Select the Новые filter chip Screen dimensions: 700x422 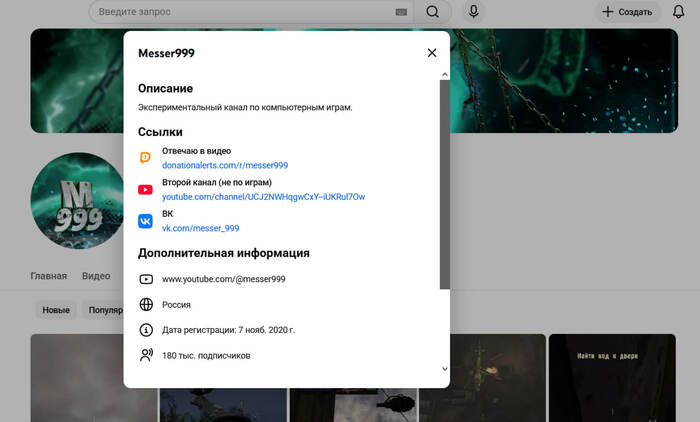point(56,310)
